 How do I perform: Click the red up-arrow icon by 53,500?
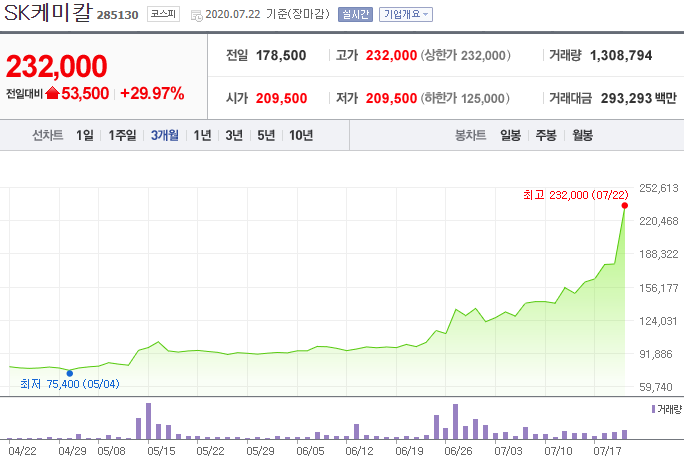52,93
